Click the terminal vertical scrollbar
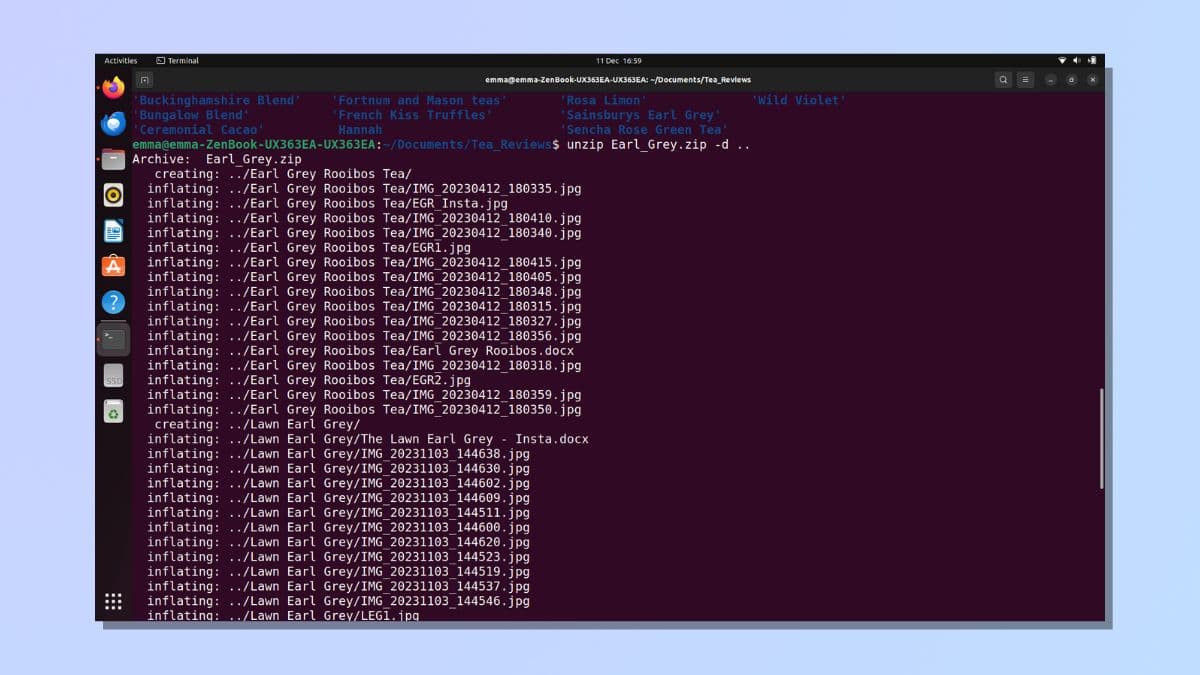1200x675 pixels. (1101, 438)
